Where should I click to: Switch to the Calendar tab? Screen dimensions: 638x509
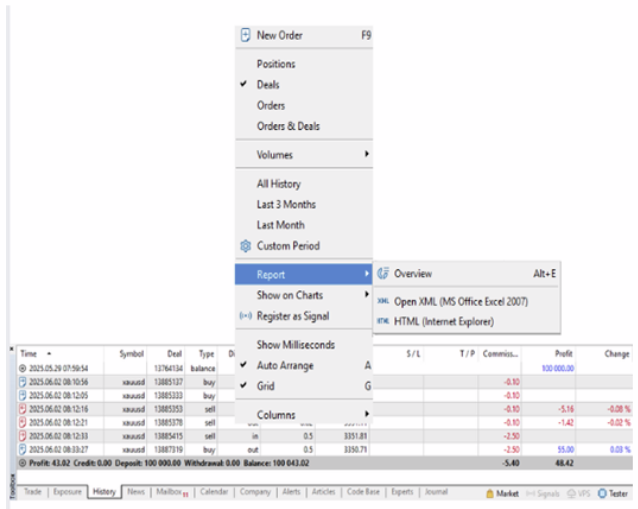(214, 492)
